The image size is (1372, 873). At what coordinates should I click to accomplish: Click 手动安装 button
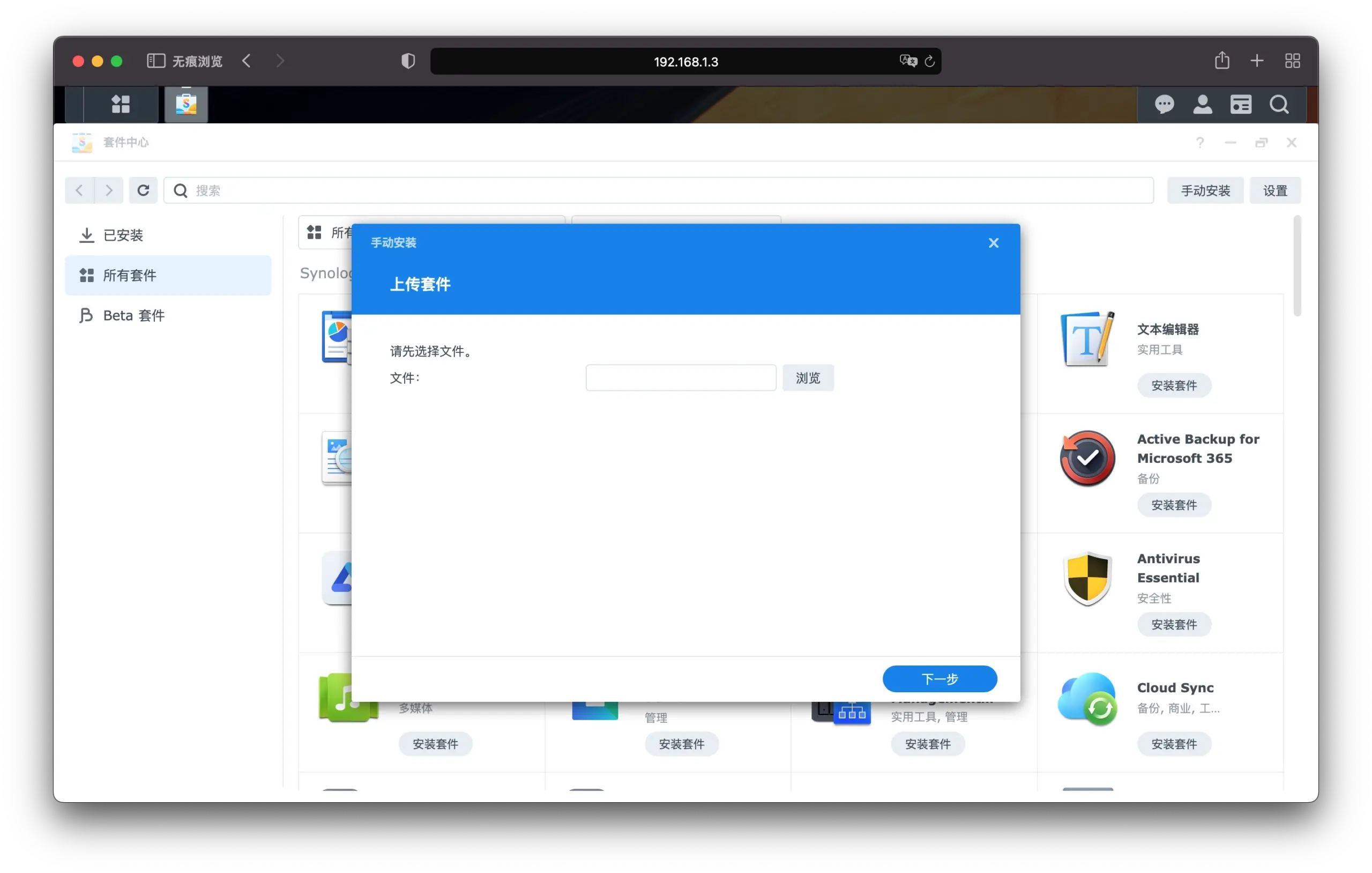click(1205, 190)
